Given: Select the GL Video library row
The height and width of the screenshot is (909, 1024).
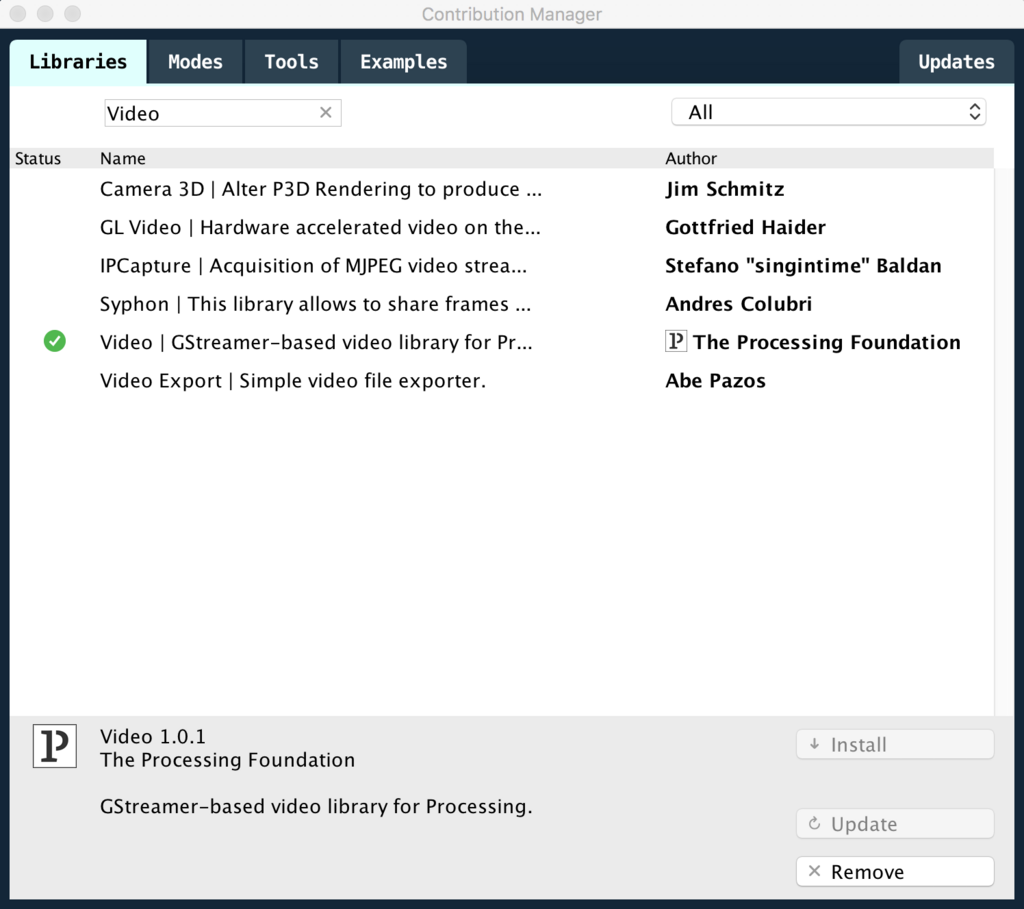Looking at the screenshot, I should pyautogui.click(x=502, y=227).
